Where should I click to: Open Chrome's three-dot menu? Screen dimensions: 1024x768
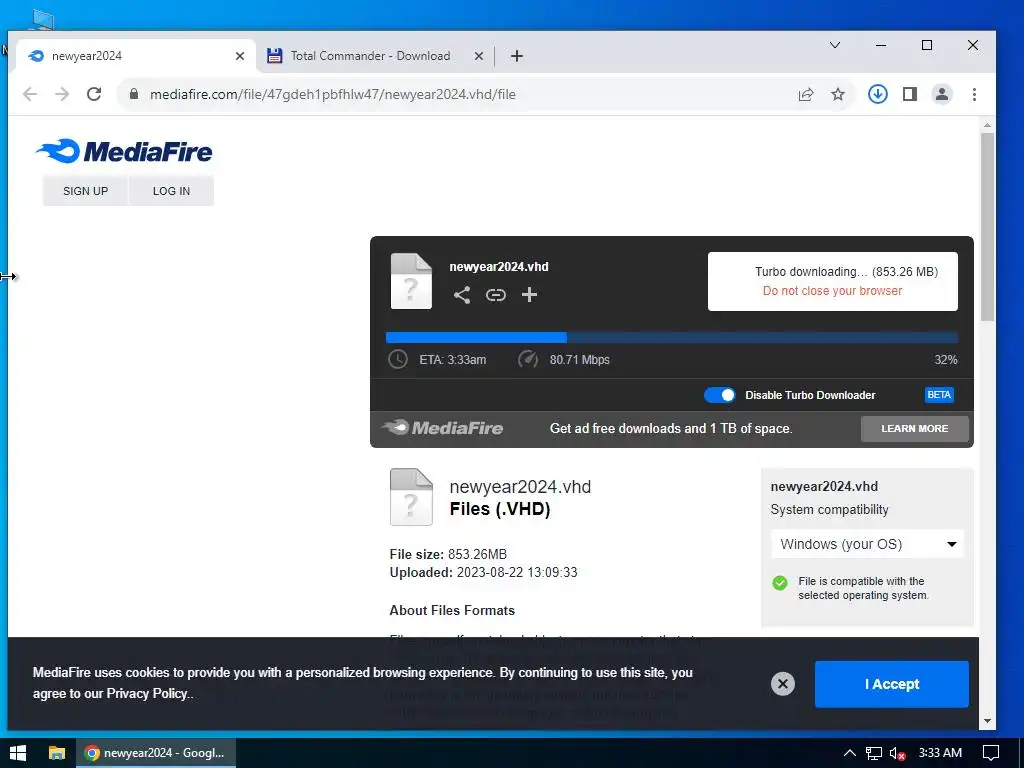[x=974, y=94]
